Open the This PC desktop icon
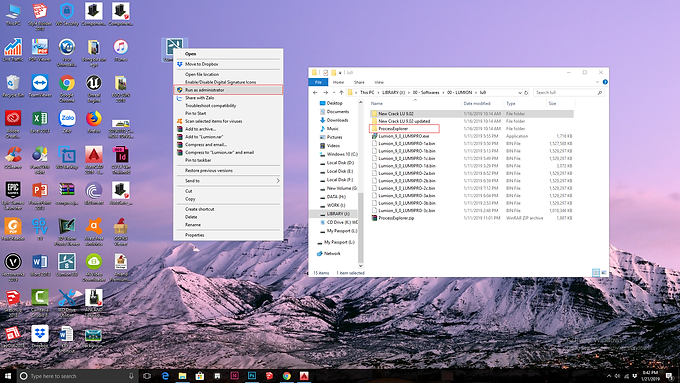The image size is (680, 383). pos(13,14)
